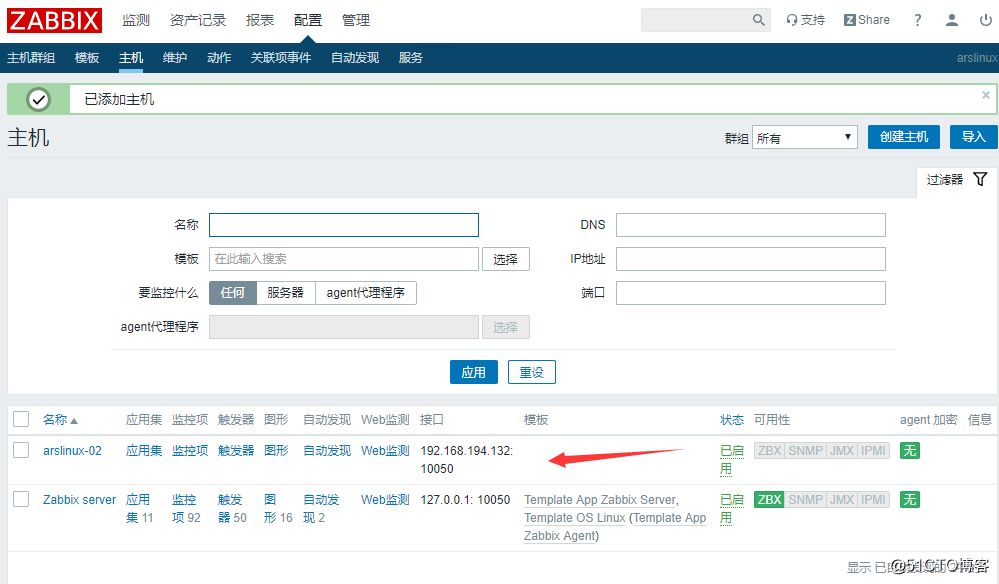Click the power logout icon
999x584 pixels.
986,20
